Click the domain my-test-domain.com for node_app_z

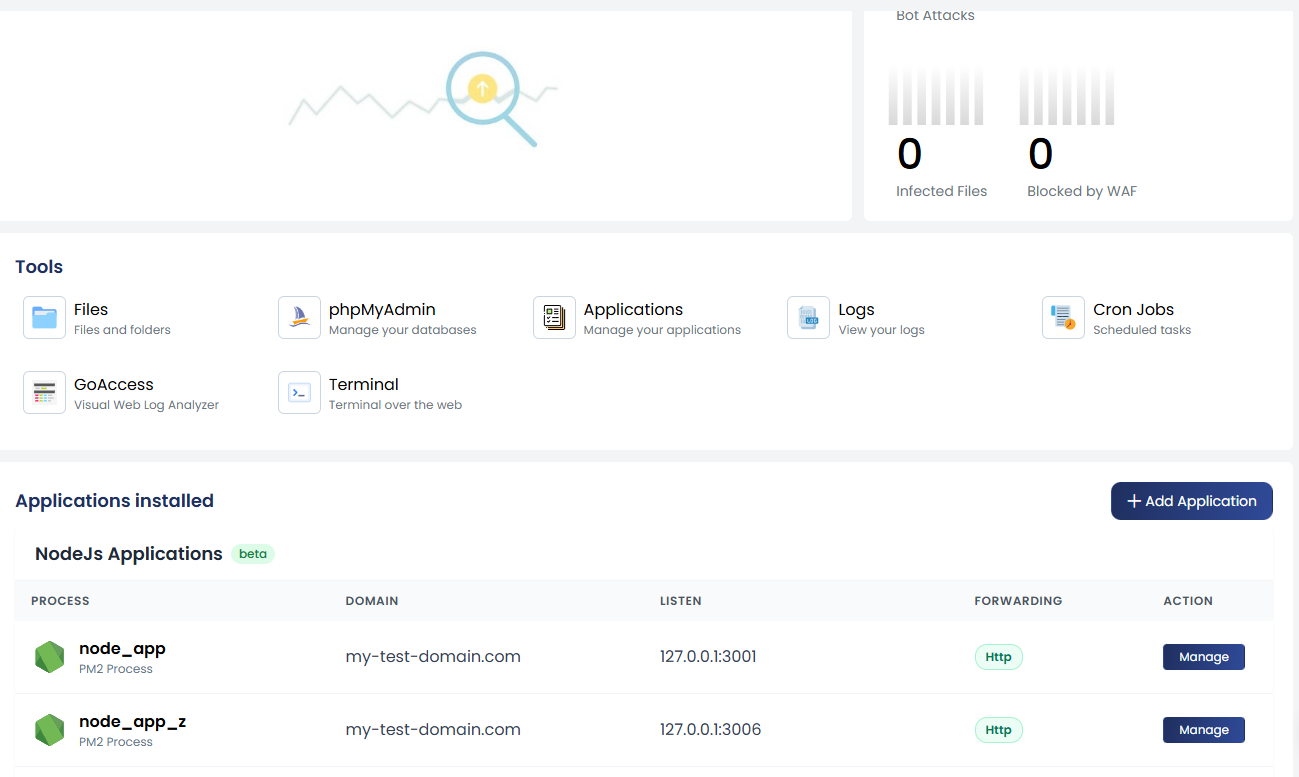point(433,730)
